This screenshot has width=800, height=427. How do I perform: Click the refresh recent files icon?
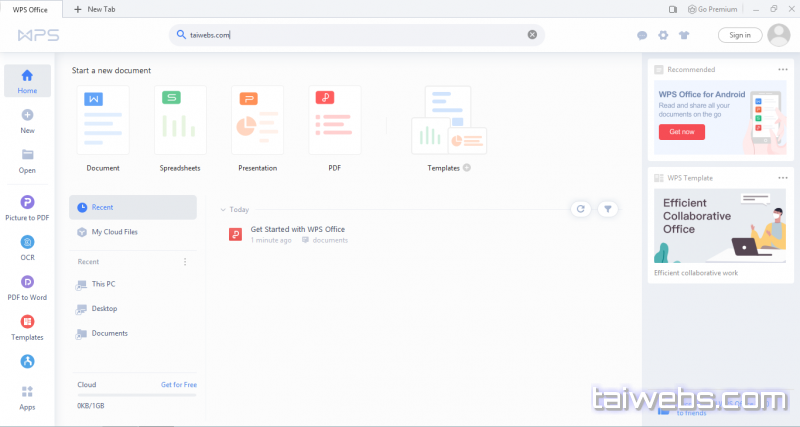click(x=579, y=209)
